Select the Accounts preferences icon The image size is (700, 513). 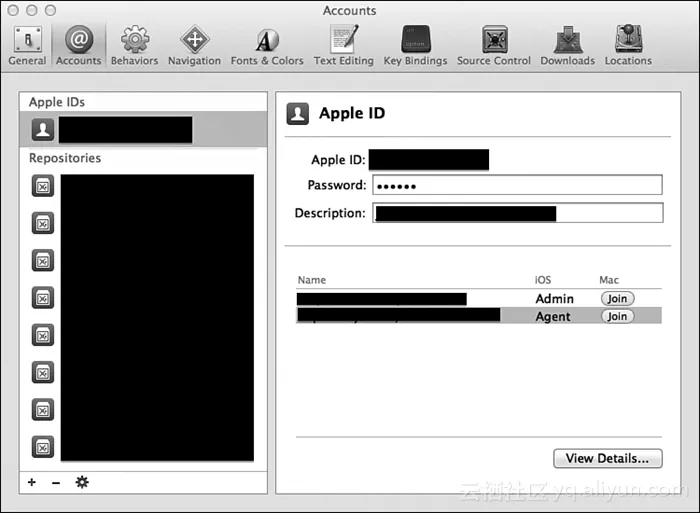point(79,46)
